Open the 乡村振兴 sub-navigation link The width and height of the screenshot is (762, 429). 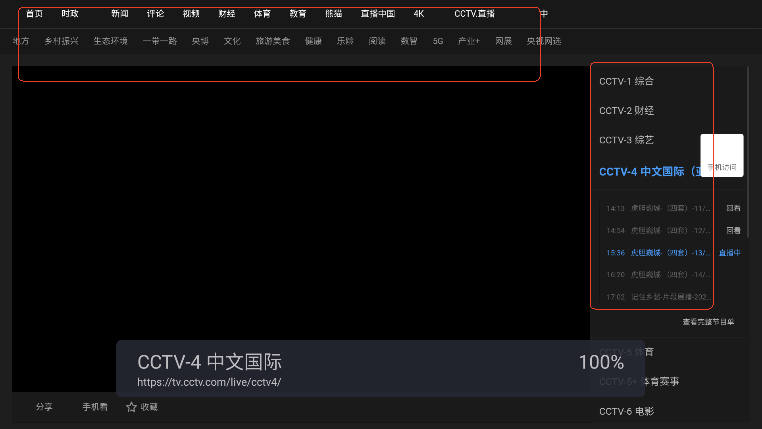click(61, 41)
